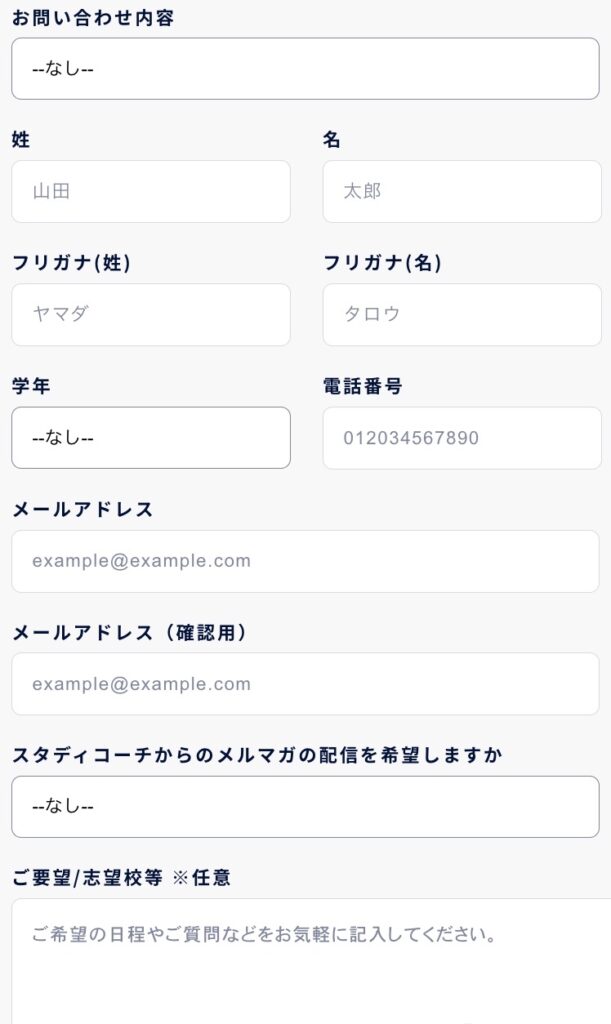Click the タロウ placeholder input

(461, 314)
